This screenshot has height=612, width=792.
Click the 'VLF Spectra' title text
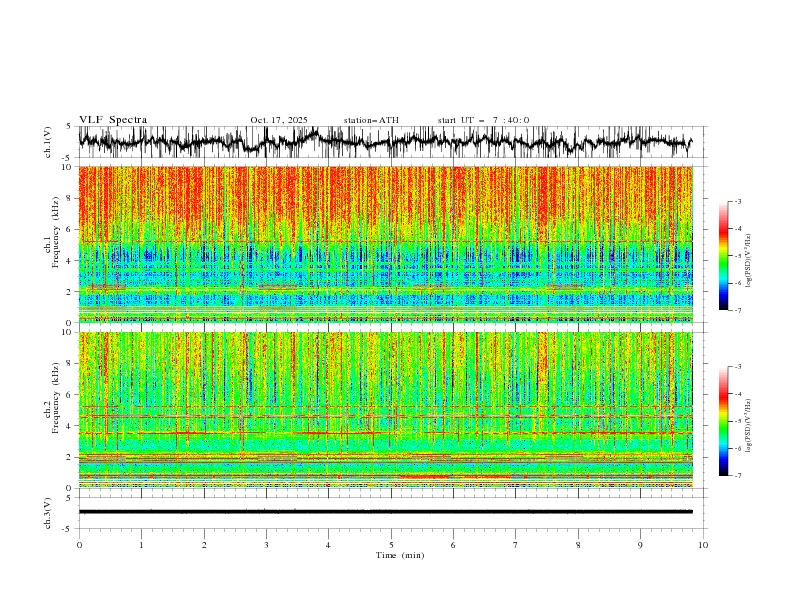click(113, 120)
